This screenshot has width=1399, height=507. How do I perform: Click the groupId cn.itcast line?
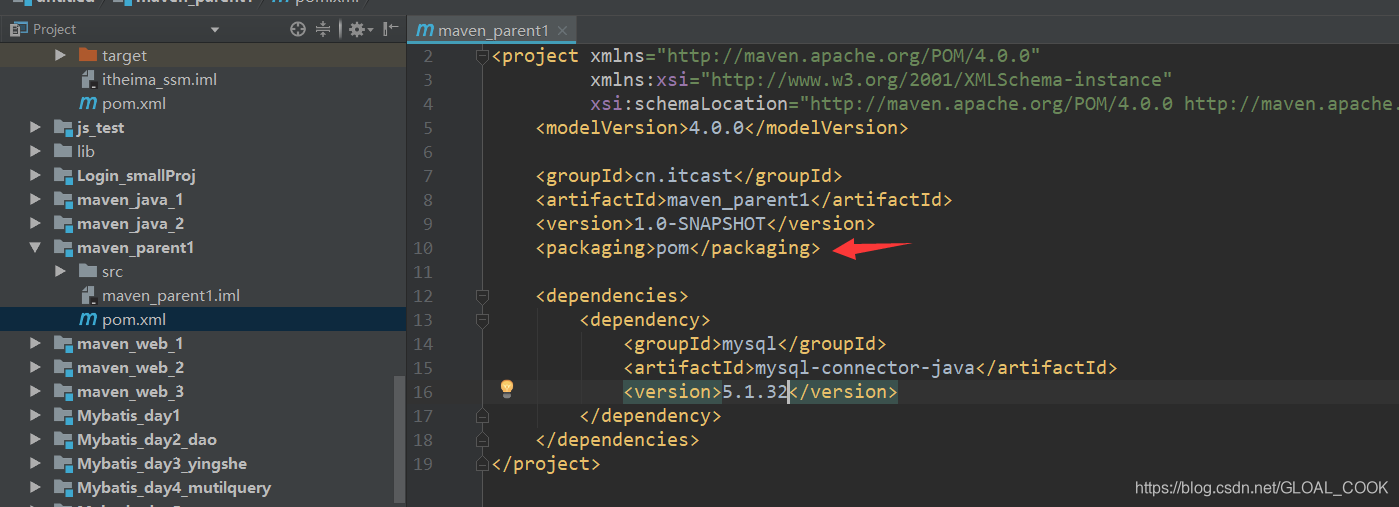click(x=689, y=175)
